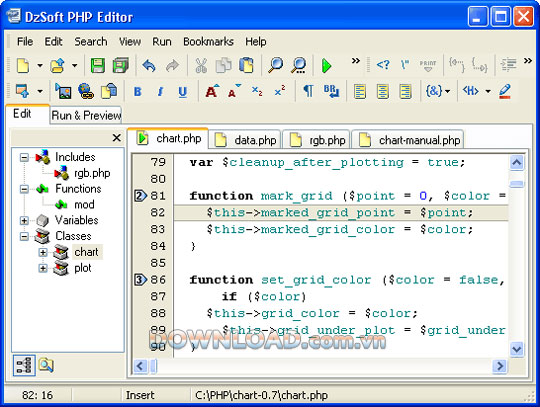Click the insert hyperlink globe icon
540x407 pixels.
tap(86, 91)
